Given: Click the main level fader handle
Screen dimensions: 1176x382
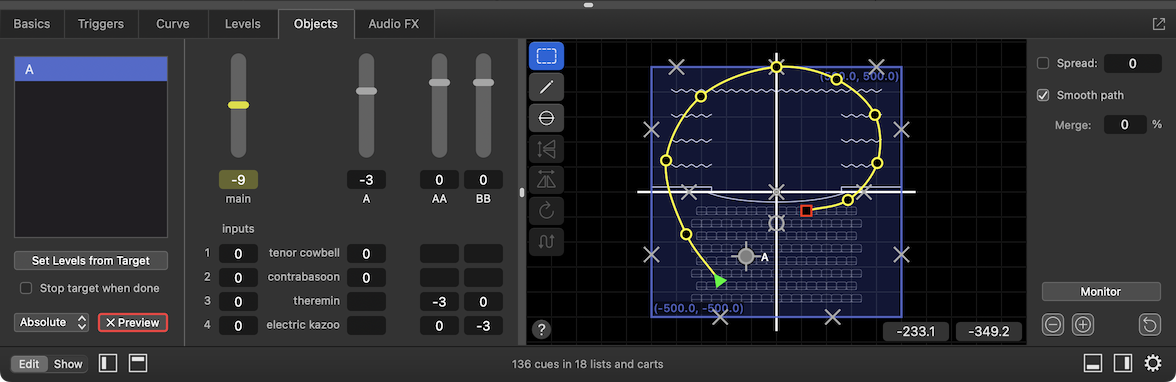Looking at the screenshot, I should (238, 105).
